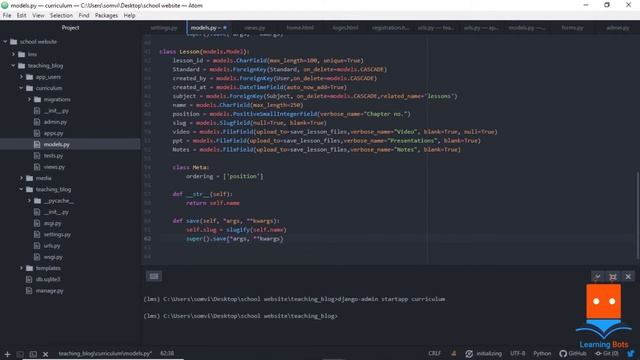Screen dimensions: 640x360
Task: Add a new terminal with plus icon
Action: click(x=7, y=354)
